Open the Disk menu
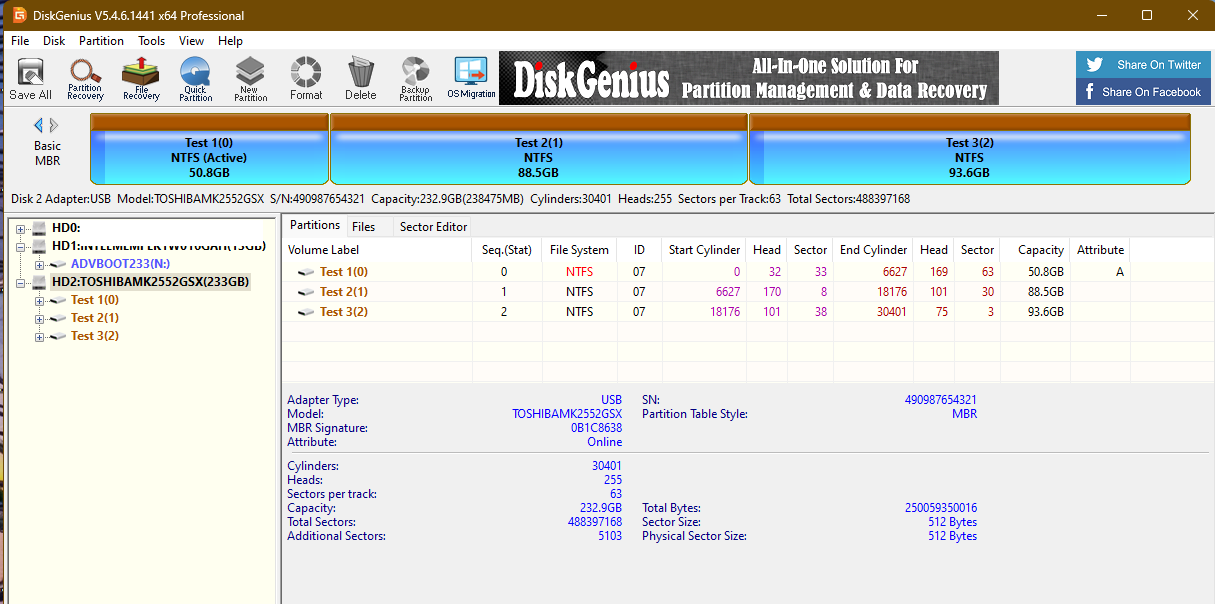This screenshot has height=604, width=1215. [54, 41]
